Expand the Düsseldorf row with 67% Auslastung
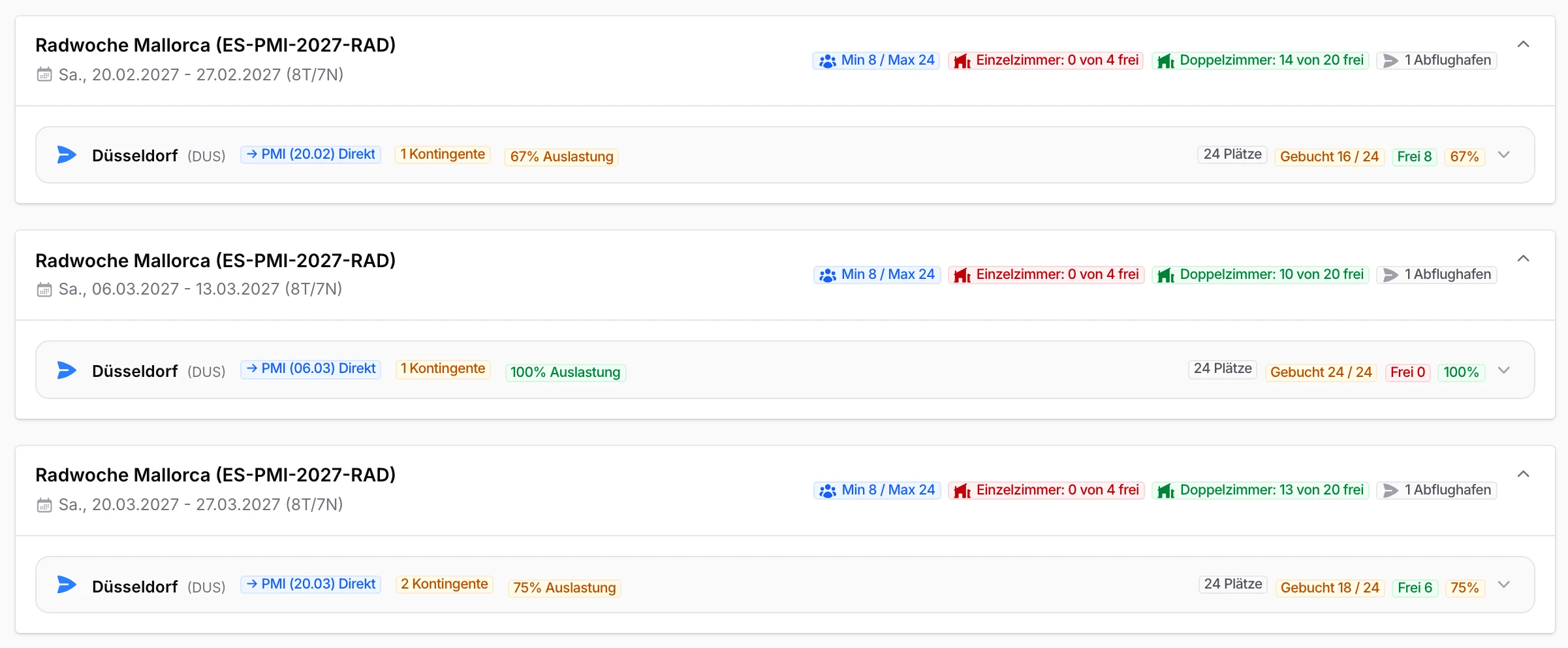The width and height of the screenshot is (1568, 648). (x=1504, y=155)
